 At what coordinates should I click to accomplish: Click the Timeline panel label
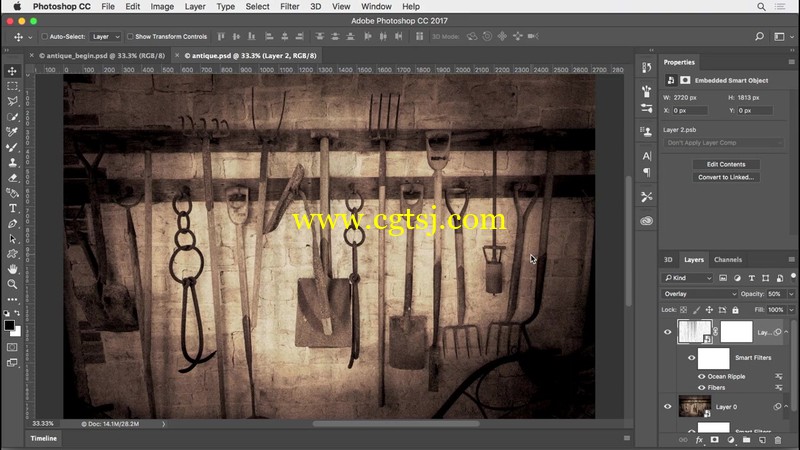[43, 438]
